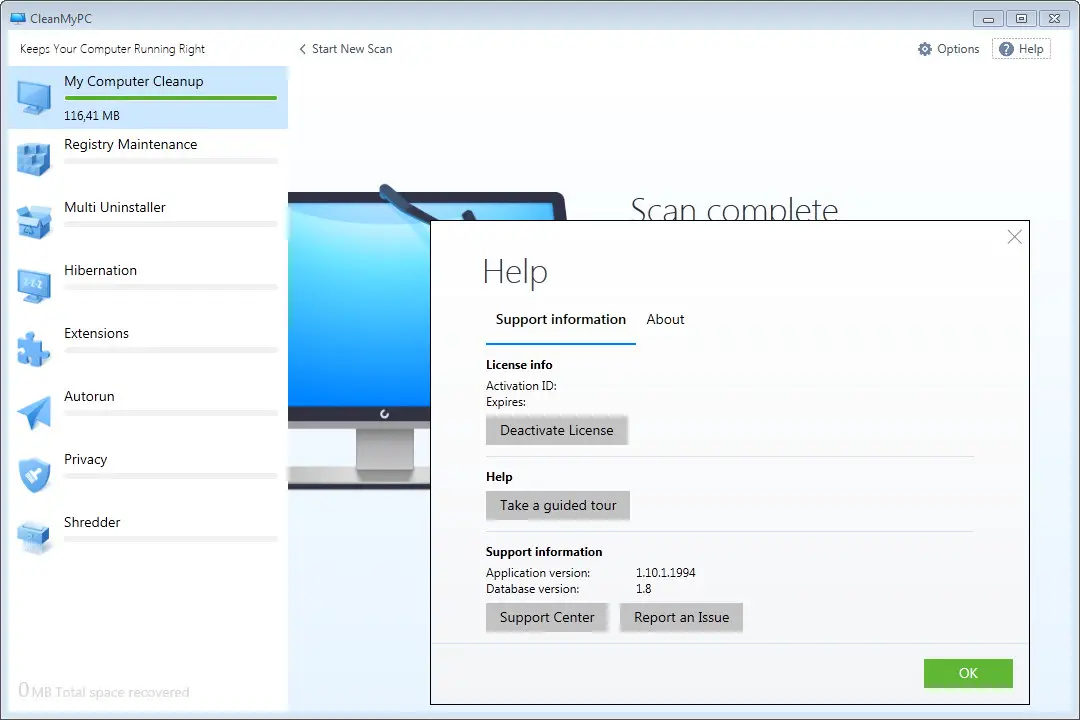
Task: Confirm the Help dialog with OK
Action: point(968,673)
